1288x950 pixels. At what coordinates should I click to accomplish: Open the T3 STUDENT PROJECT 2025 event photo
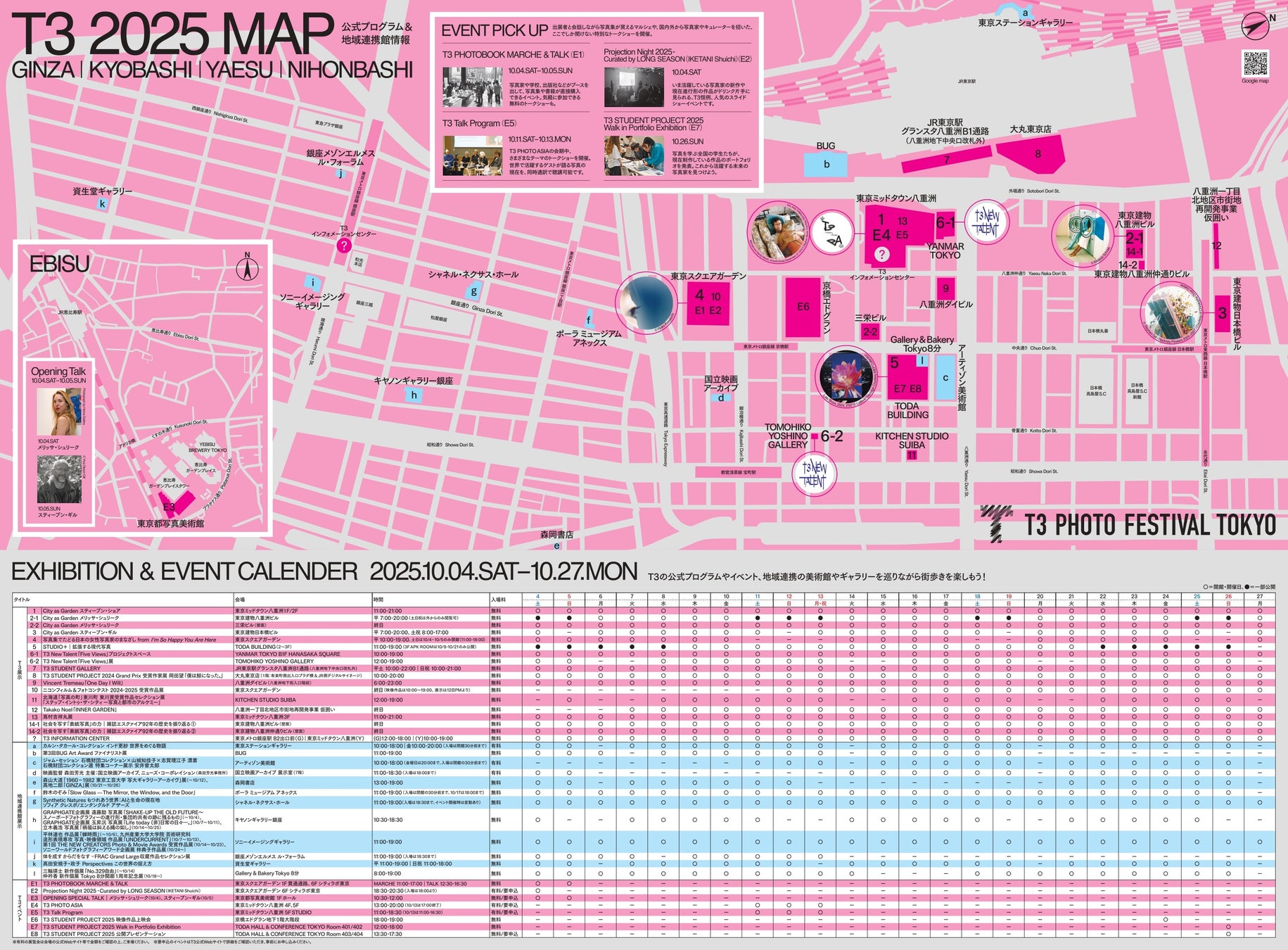[634, 156]
